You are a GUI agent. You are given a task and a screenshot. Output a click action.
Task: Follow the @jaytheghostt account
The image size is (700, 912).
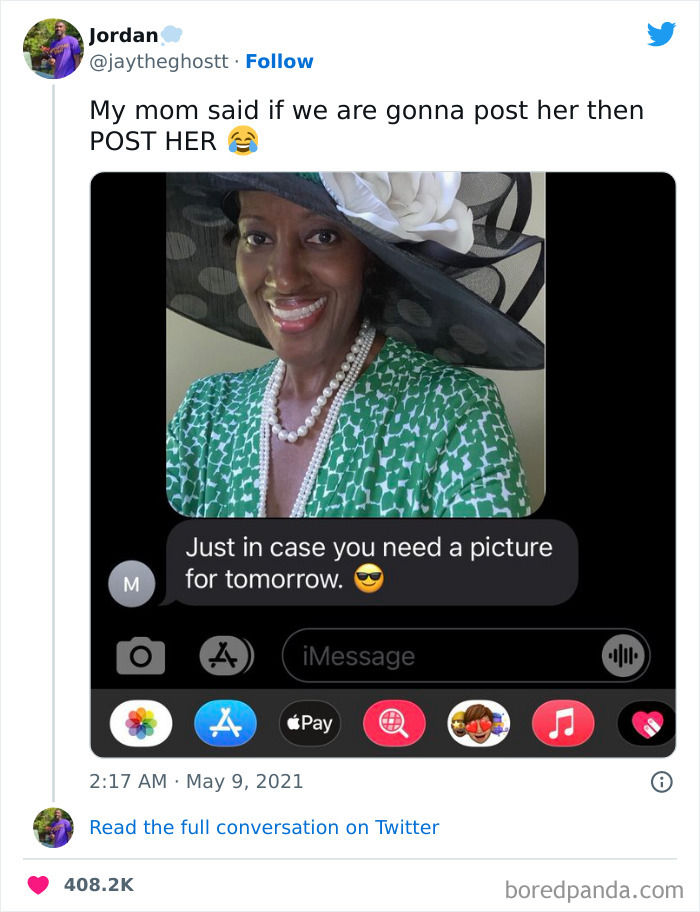[x=279, y=61]
